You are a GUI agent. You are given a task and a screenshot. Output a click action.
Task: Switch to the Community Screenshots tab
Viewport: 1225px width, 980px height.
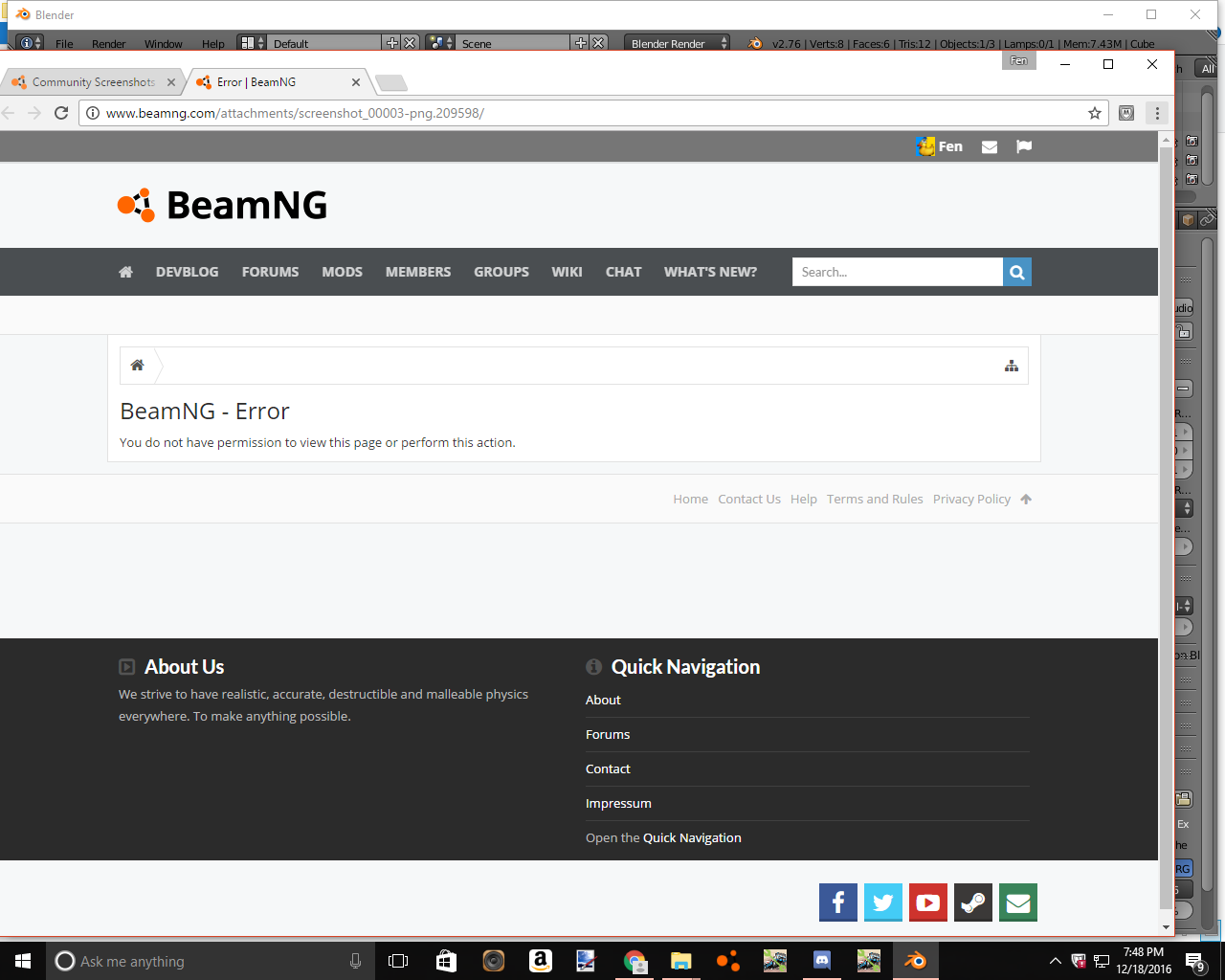[x=92, y=82]
